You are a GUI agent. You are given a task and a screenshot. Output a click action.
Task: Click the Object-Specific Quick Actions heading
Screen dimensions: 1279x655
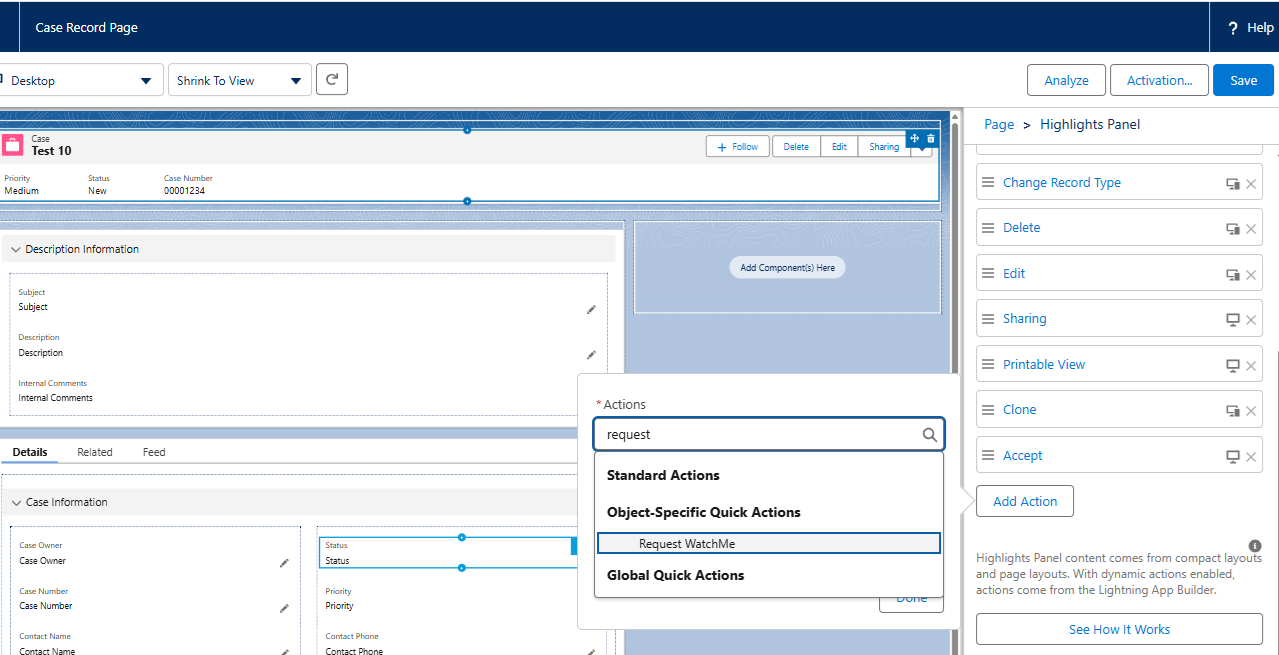pyautogui.click(x=704, y=512)
